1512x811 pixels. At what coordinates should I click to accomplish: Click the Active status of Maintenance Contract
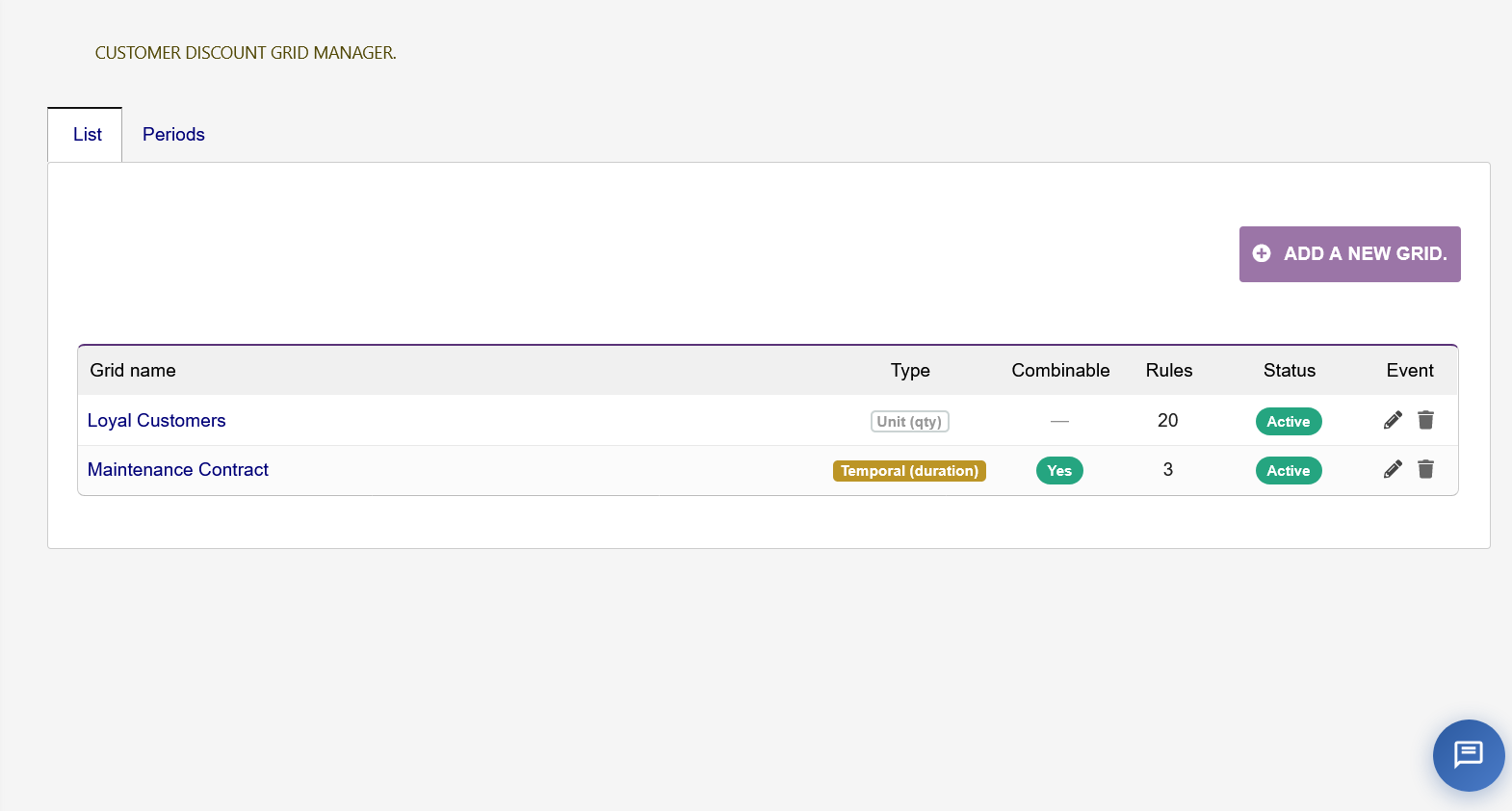coord(1289,471)
